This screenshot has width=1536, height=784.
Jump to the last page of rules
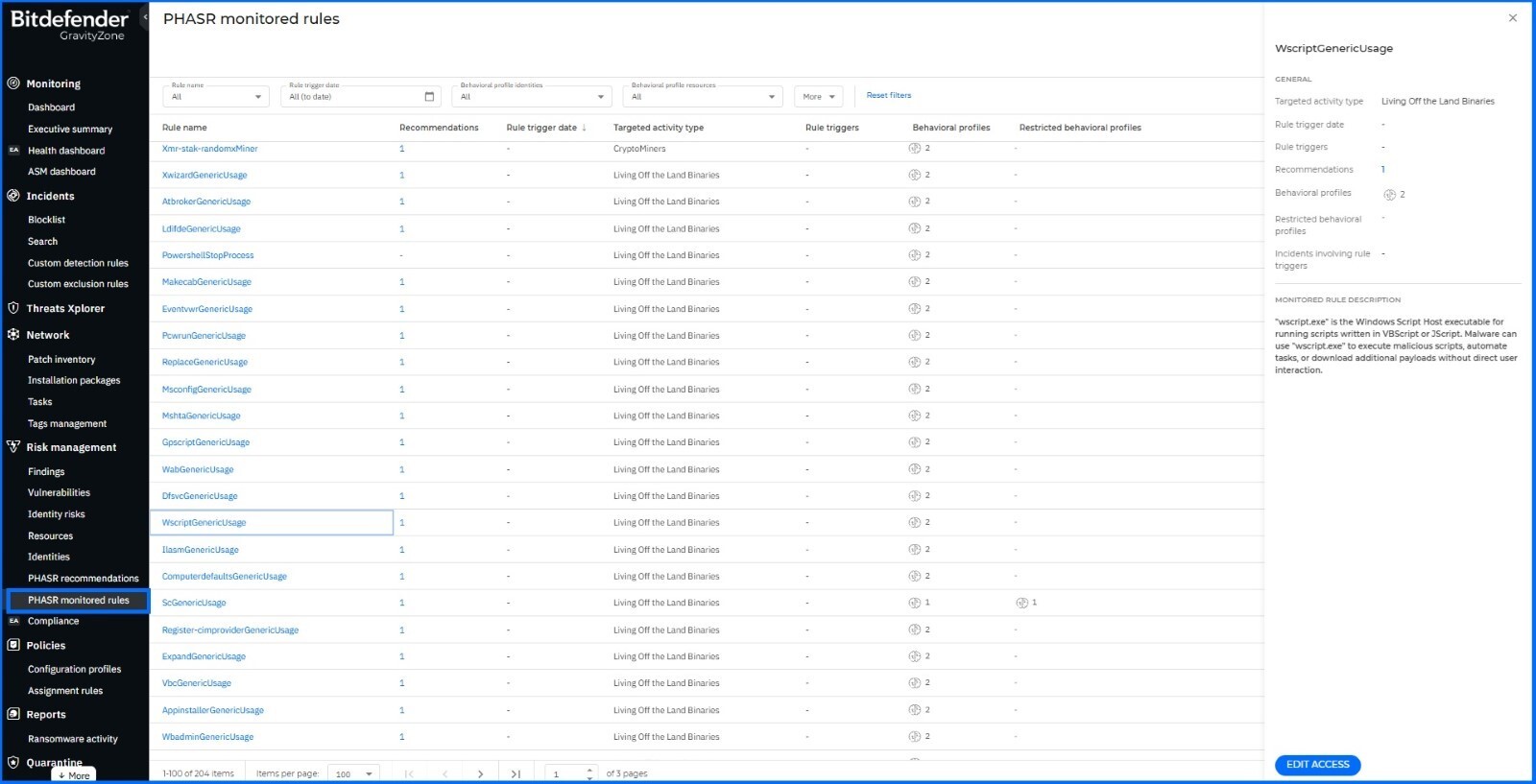(516, 773)
